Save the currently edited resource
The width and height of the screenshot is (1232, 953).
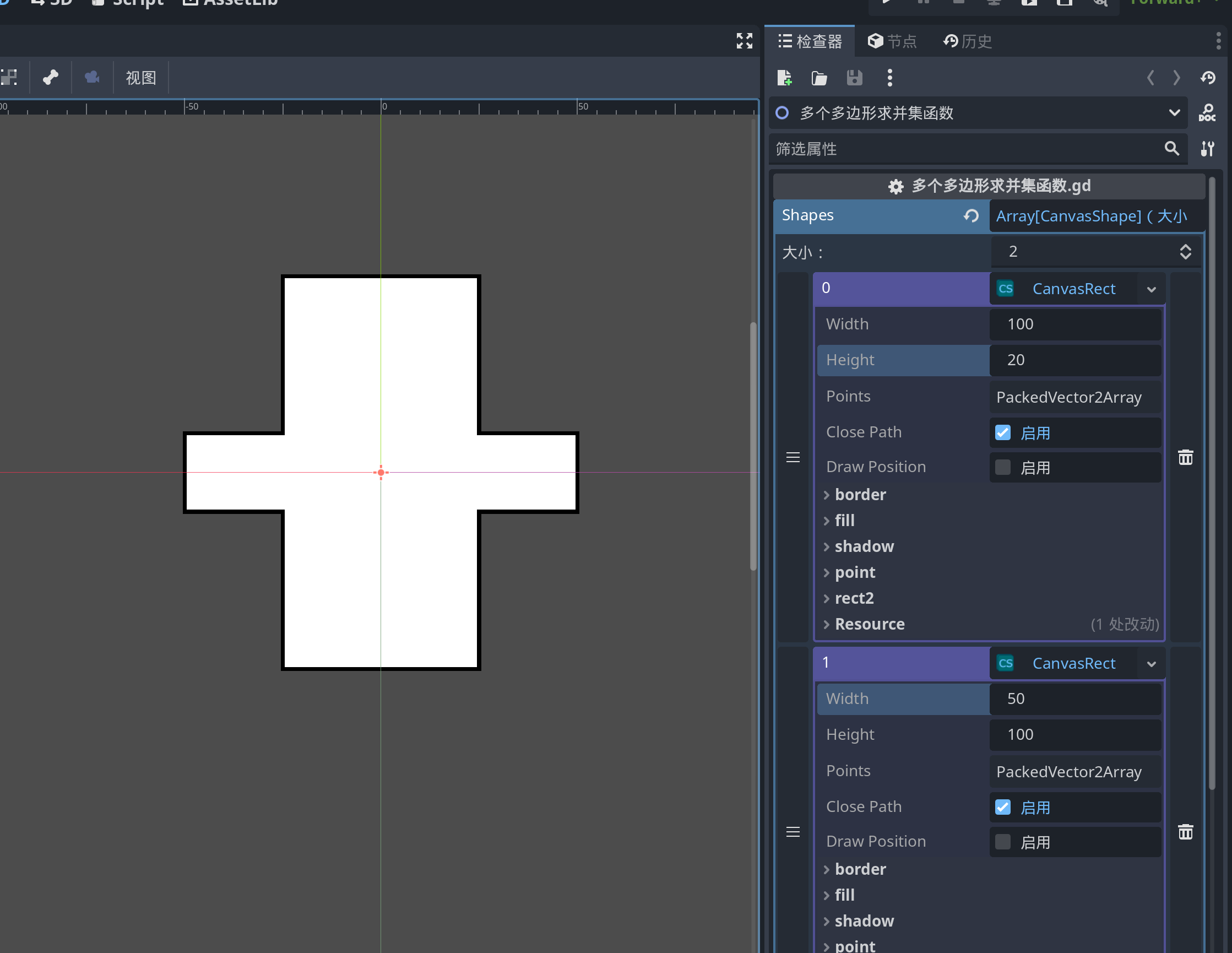point(855,78)
